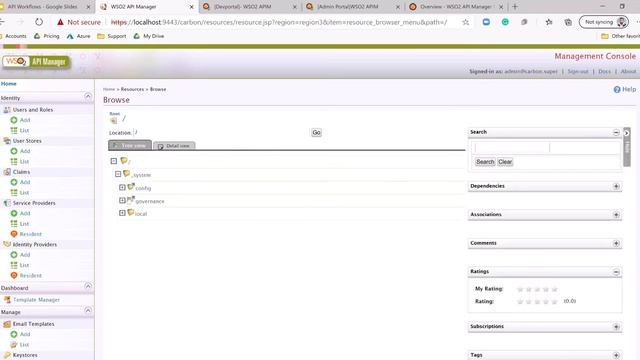640x360 pixels.
Task: Click the Search button
Action: 485,162
